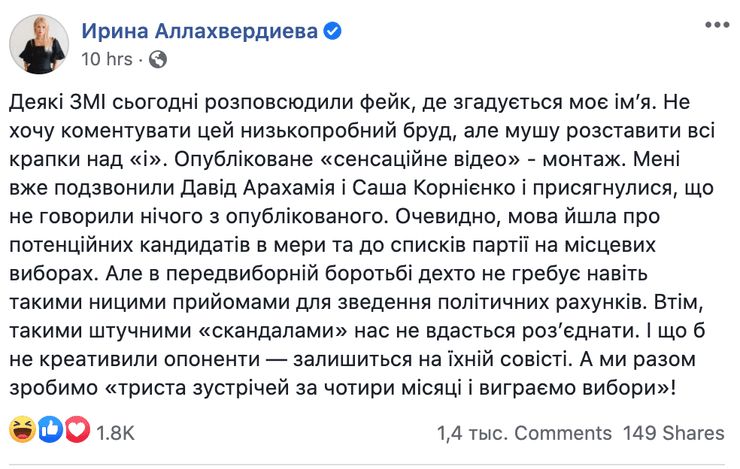Open the 1,4 тыс. Comments link
Screen dimensions: 740x469
tap(524, 433)
